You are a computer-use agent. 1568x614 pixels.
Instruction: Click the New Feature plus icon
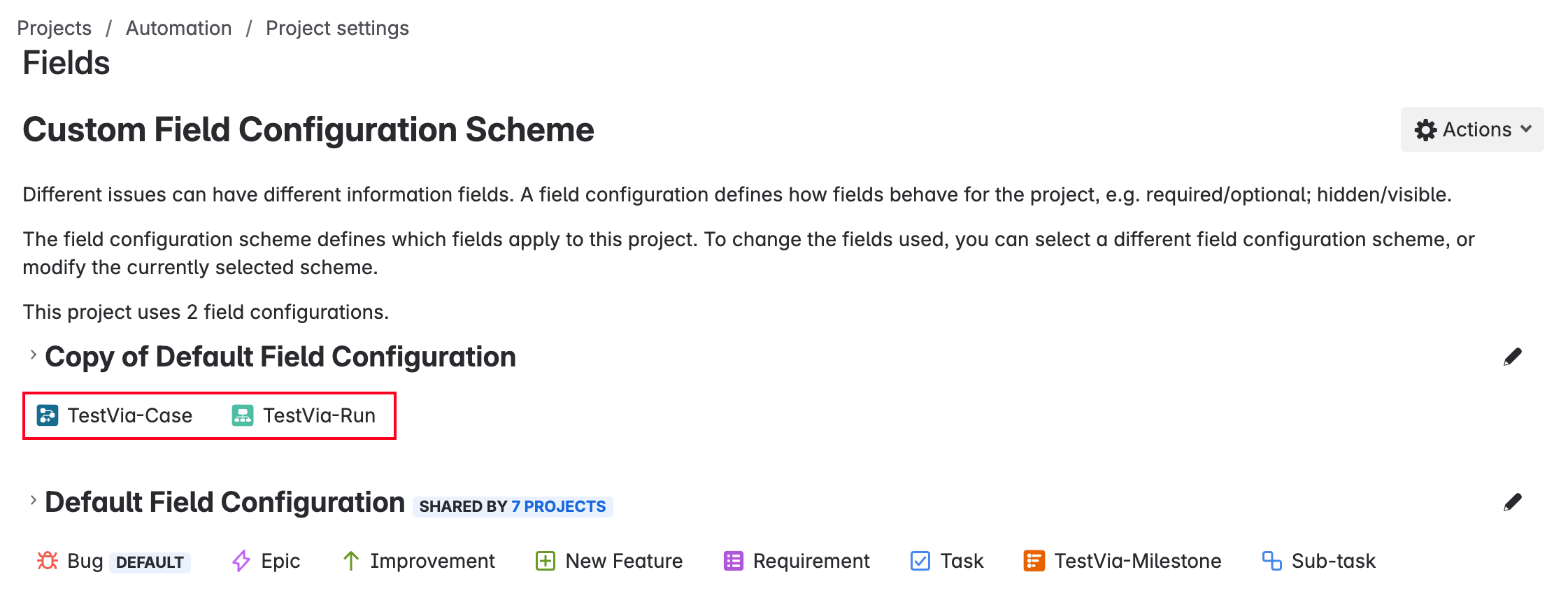tap(546, 561)
